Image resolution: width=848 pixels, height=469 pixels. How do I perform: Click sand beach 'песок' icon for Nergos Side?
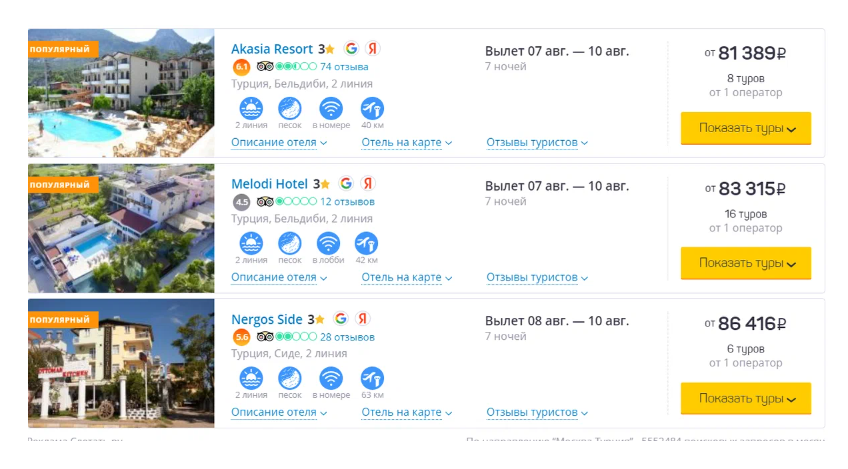[x=289, y=378]
